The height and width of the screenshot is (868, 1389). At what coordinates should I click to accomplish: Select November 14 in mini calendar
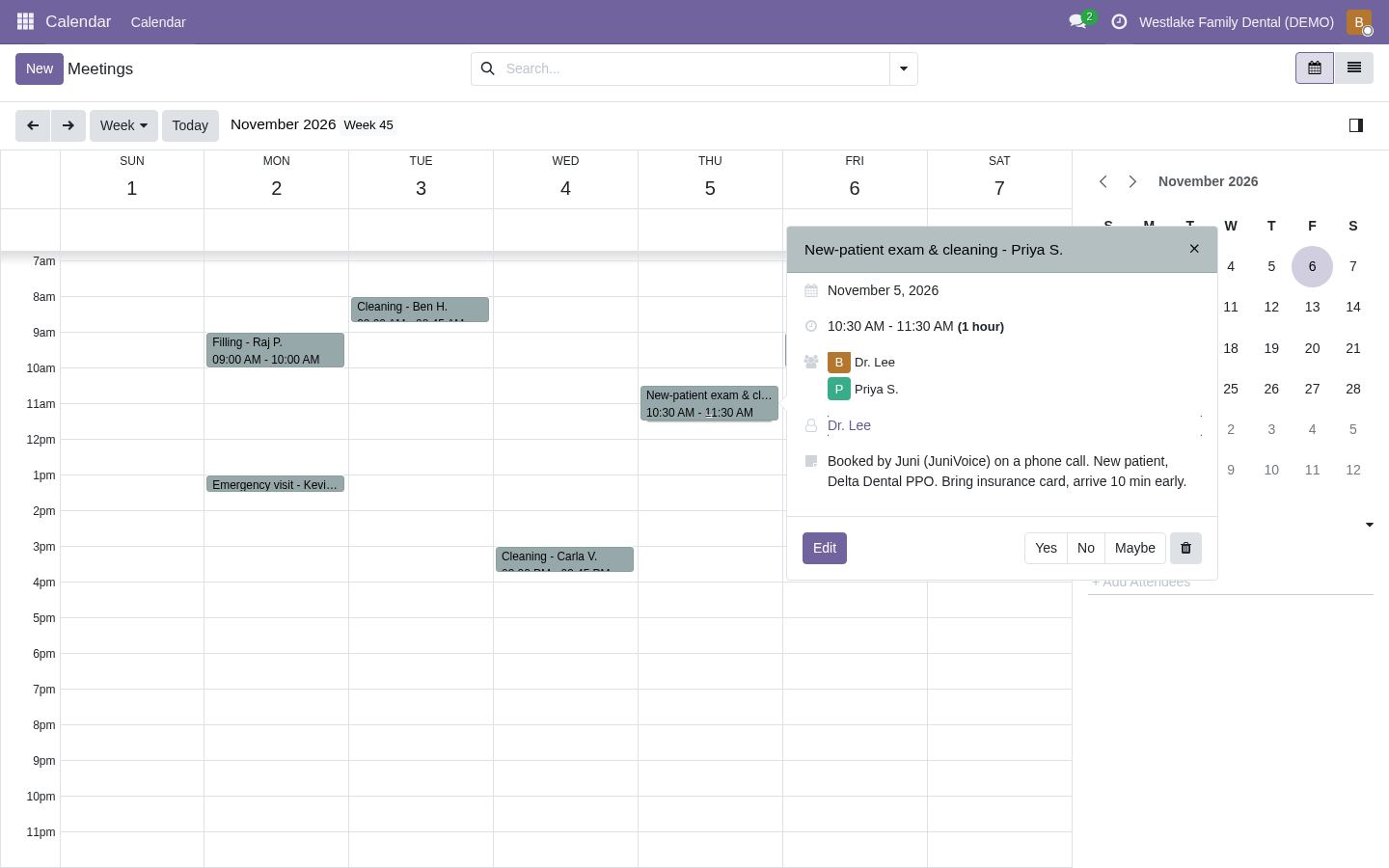(1353, 307)
